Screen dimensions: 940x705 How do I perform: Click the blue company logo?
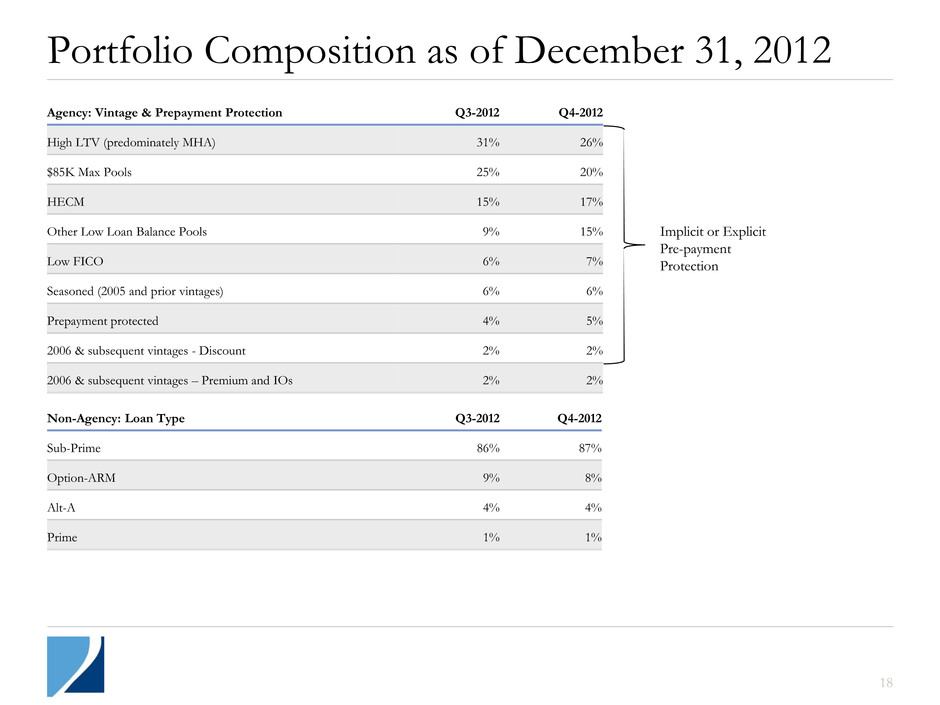[75, 665]
